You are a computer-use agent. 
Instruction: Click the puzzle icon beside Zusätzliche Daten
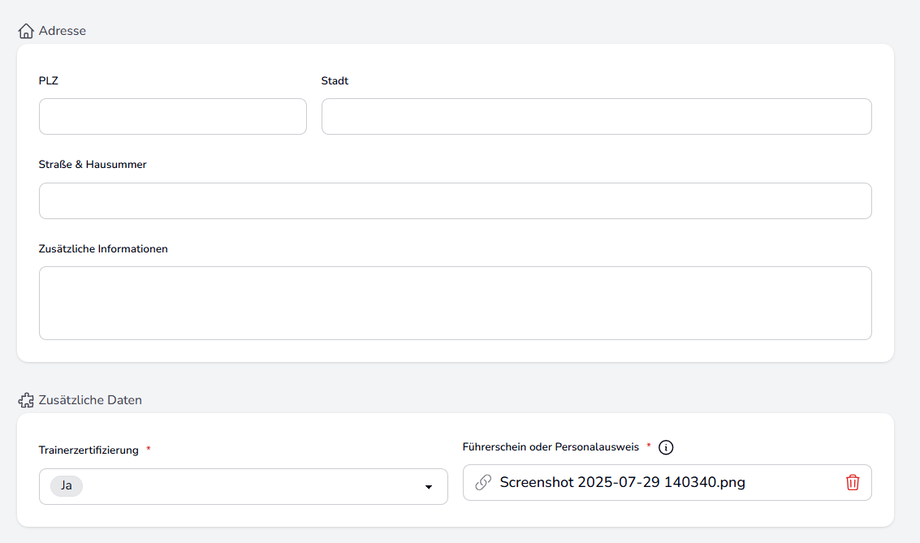pos(26,400)
